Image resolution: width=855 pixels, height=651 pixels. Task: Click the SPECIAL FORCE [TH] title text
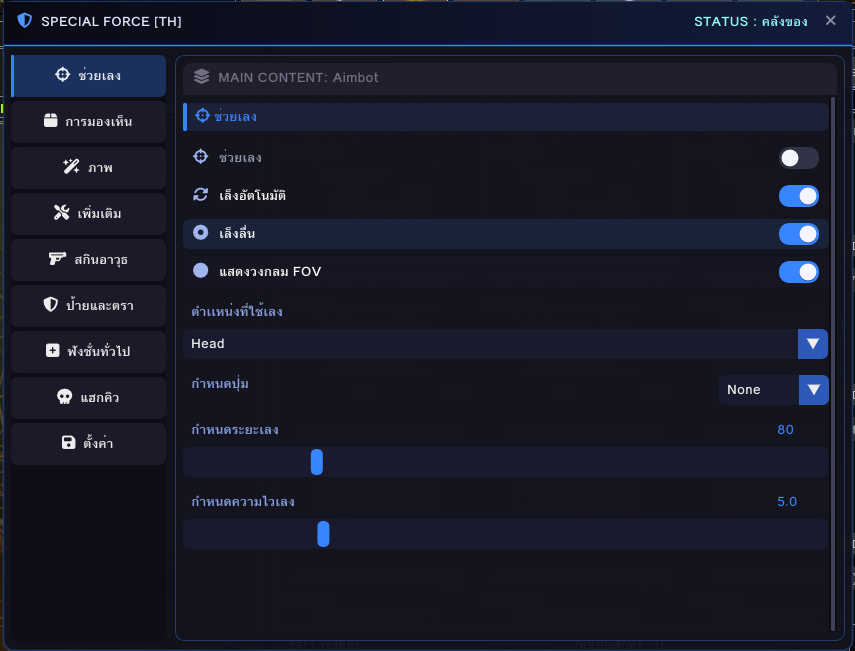(x=111, y=21)
